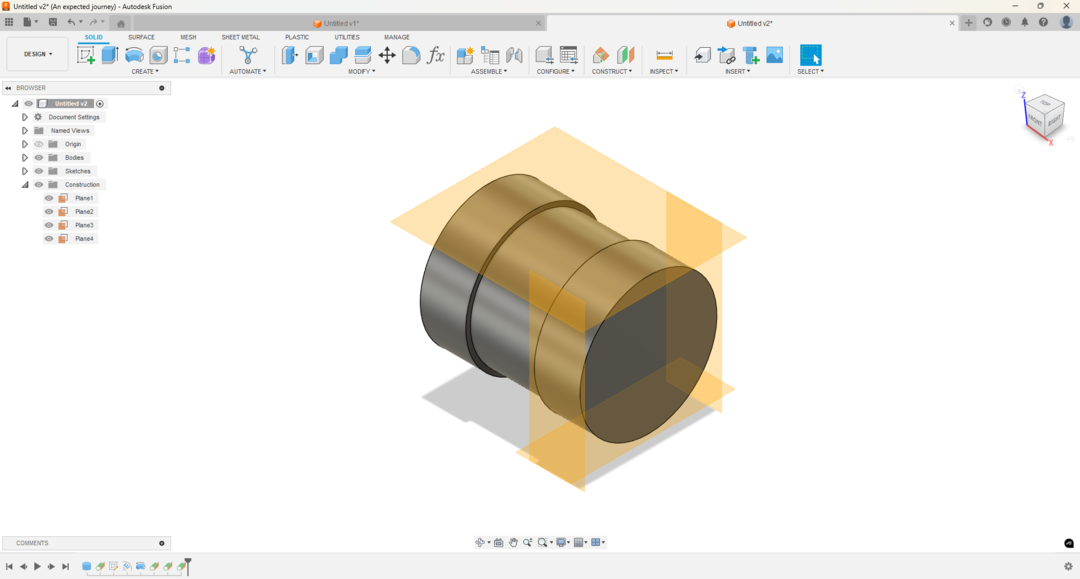Open the ASSEMBLE menu

click(x=489, y=72)
